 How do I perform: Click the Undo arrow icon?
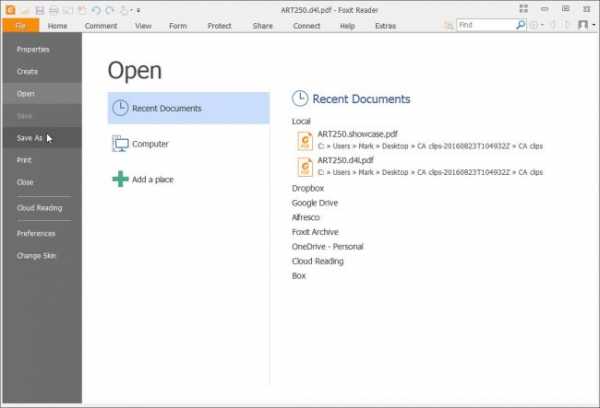[96, 10]
